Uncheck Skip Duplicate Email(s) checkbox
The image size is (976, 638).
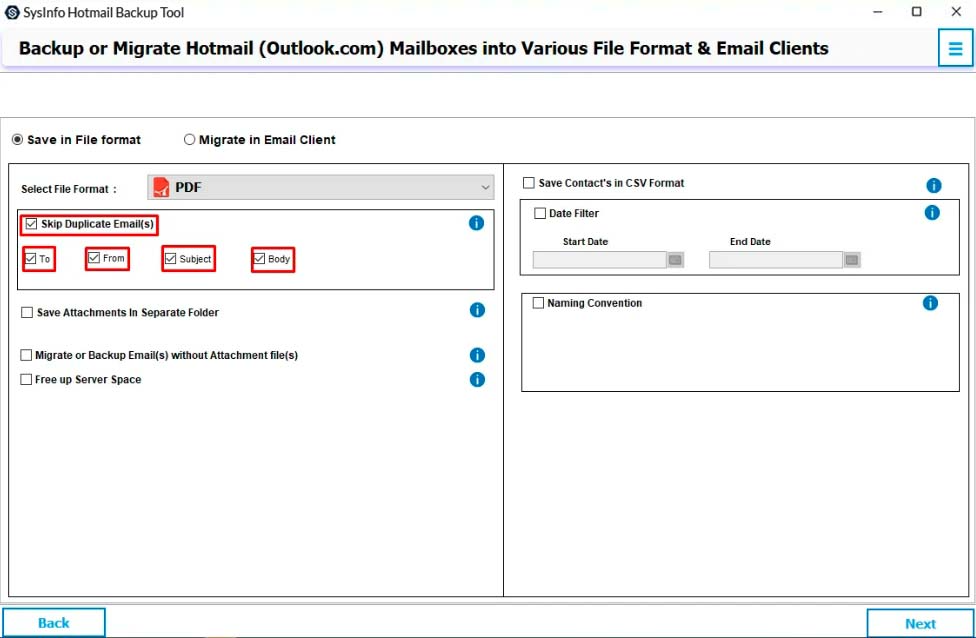pos(31,223)
